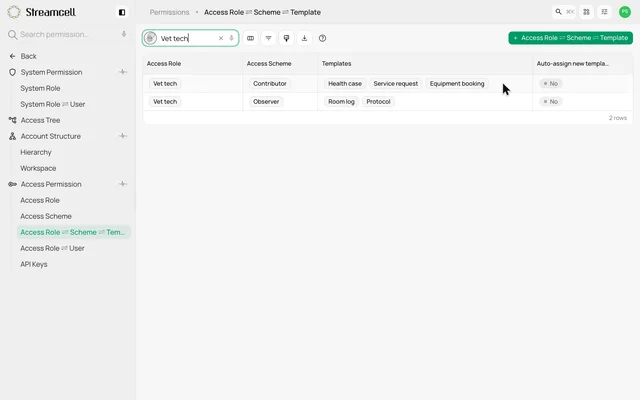The image size is (640, 400).
Task: Collapse the Access Permission section toggle
Action: point(122,184)
